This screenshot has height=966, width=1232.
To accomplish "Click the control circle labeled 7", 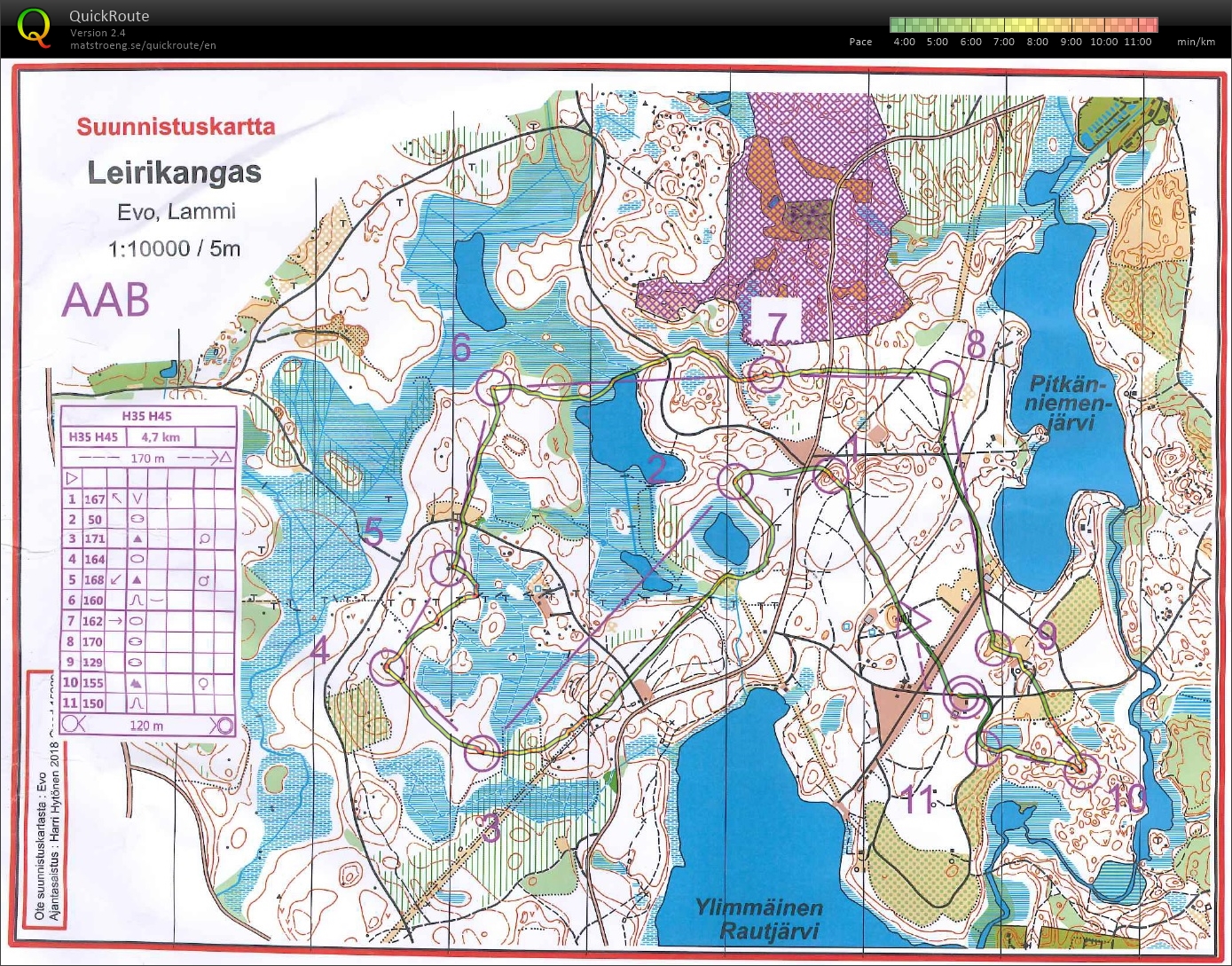I will pos(767,374).
